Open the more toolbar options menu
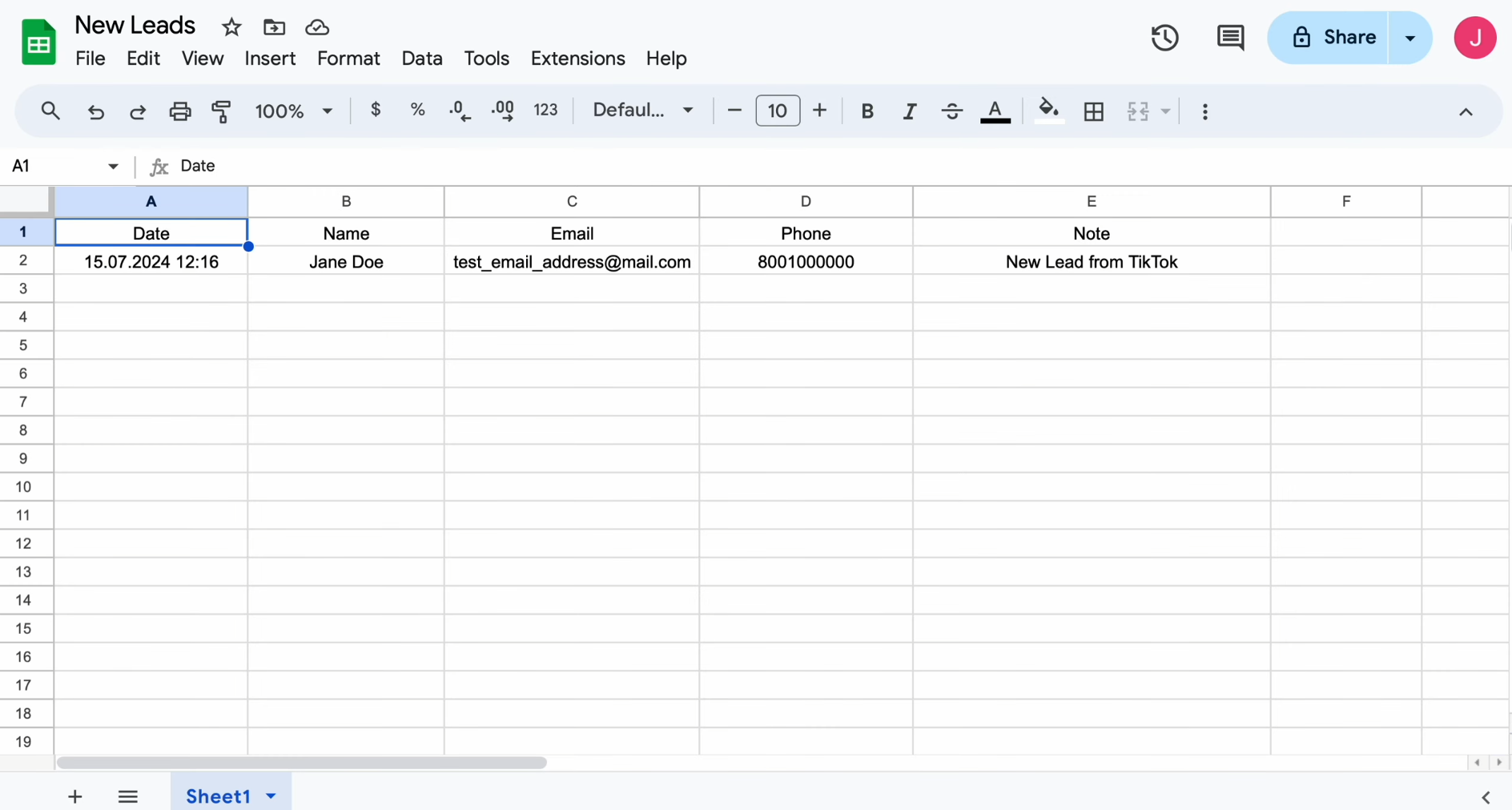 1204,111
